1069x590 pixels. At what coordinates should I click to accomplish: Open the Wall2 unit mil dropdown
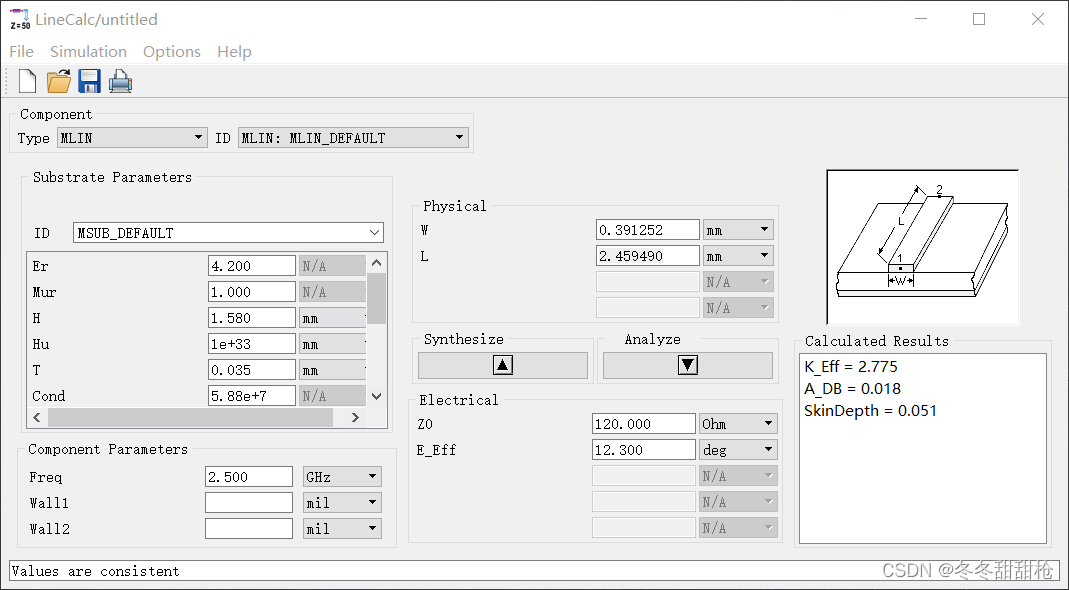tap(342, 529)
